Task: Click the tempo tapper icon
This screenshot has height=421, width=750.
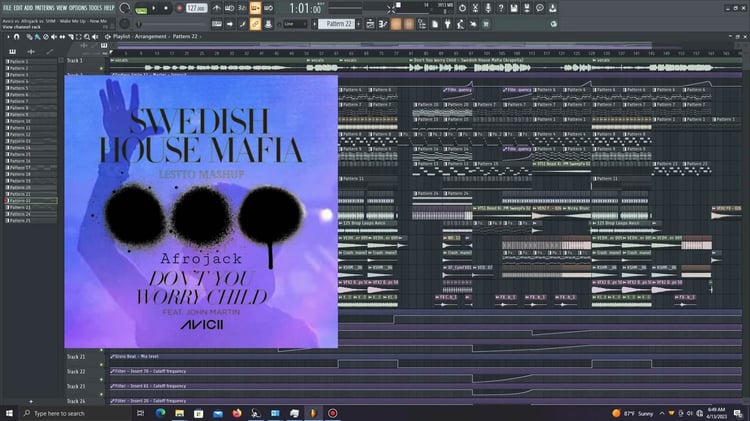Action: pos(460,24)
